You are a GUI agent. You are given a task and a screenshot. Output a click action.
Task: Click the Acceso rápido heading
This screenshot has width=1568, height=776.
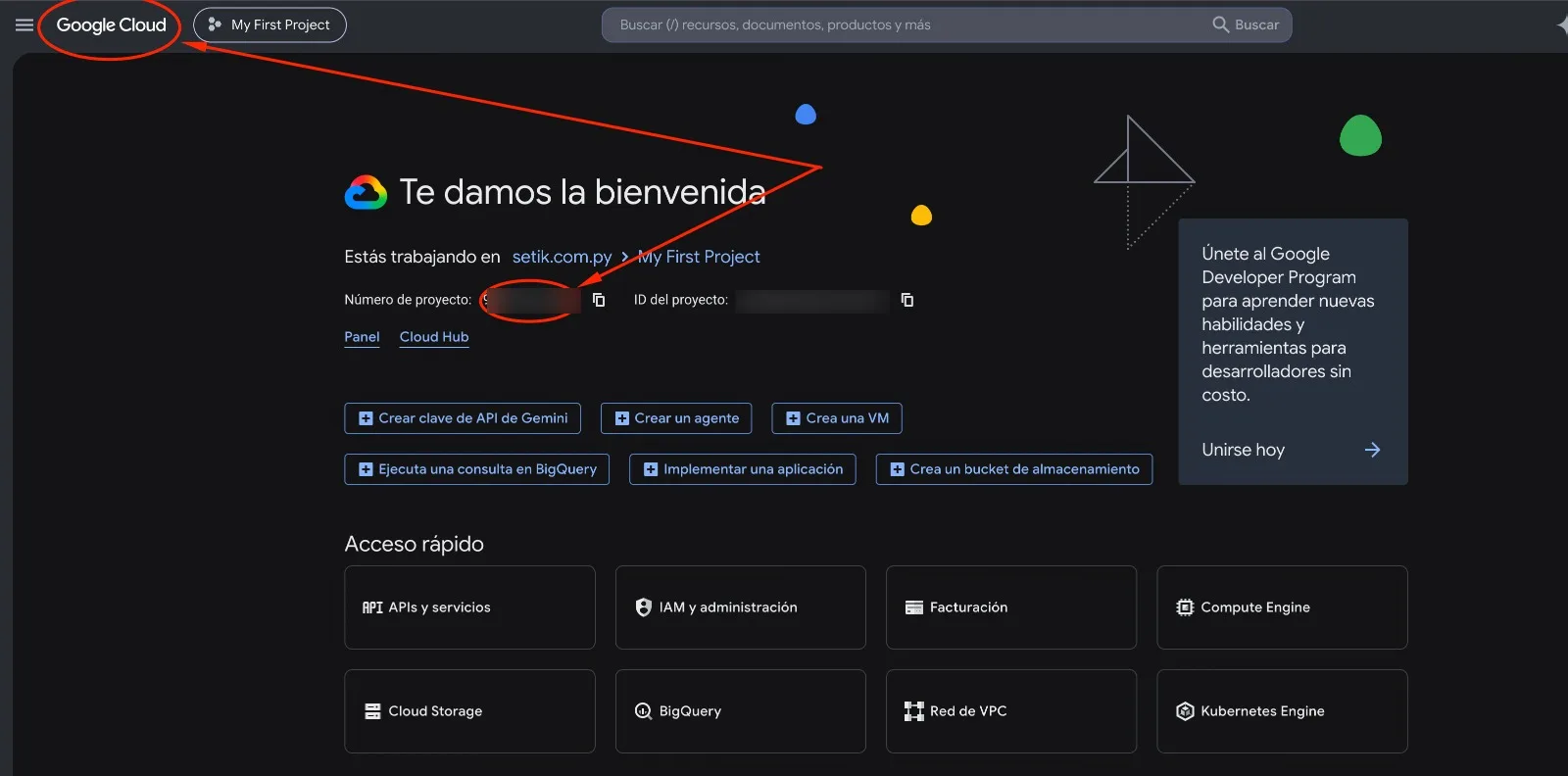(x=414, y=544)
